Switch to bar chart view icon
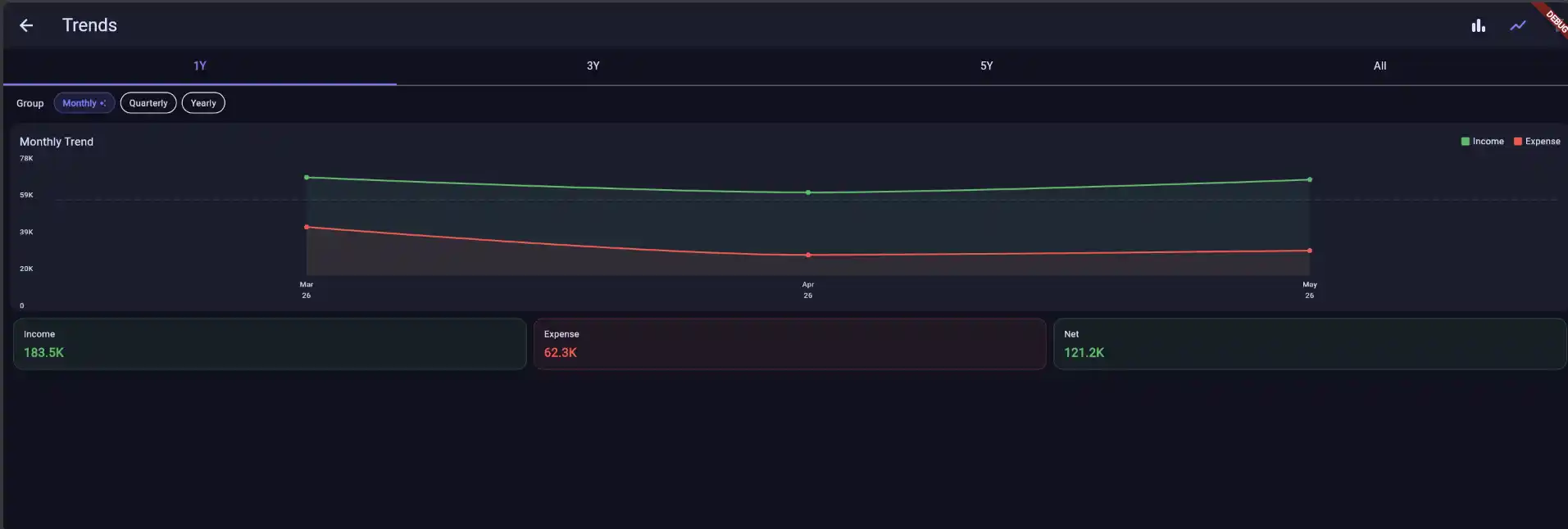The image size is (1568, 529). point(1478,25)
